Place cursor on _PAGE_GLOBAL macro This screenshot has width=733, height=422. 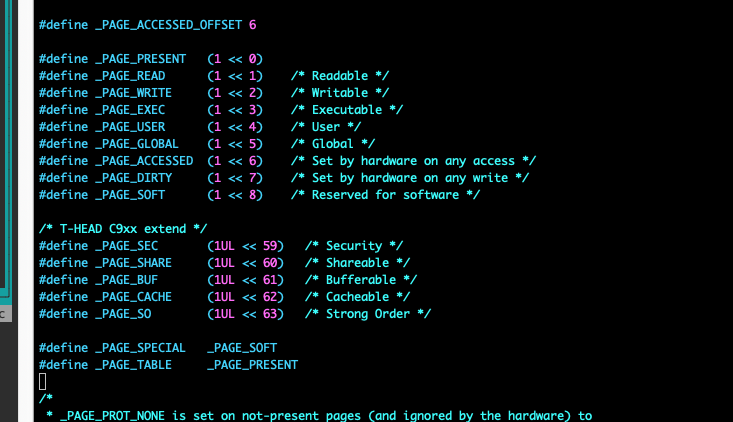coord(144,144)
